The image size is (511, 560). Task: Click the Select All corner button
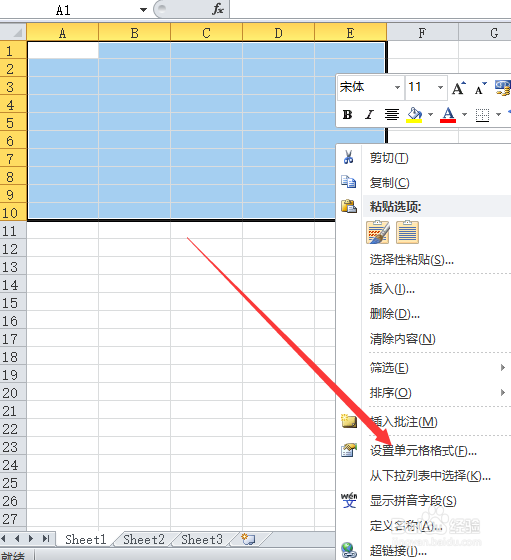13,33
